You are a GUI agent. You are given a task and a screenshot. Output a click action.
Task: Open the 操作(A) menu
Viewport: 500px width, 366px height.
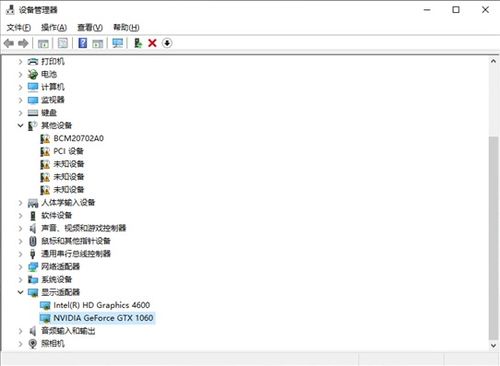[54, 27]
